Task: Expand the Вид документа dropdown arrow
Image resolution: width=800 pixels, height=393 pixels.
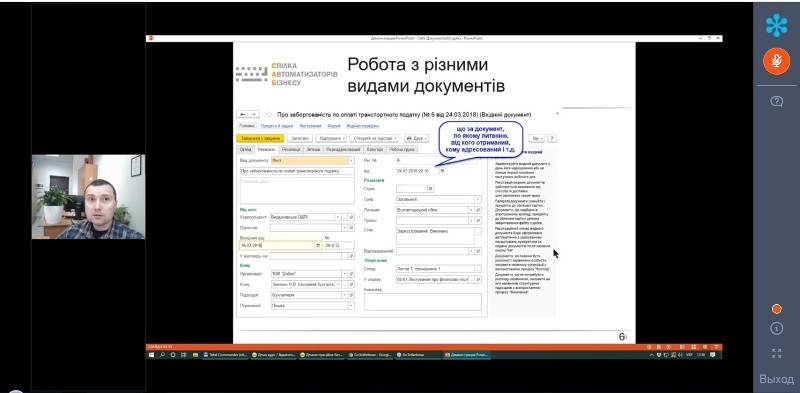Action: (x=351, y=160)
